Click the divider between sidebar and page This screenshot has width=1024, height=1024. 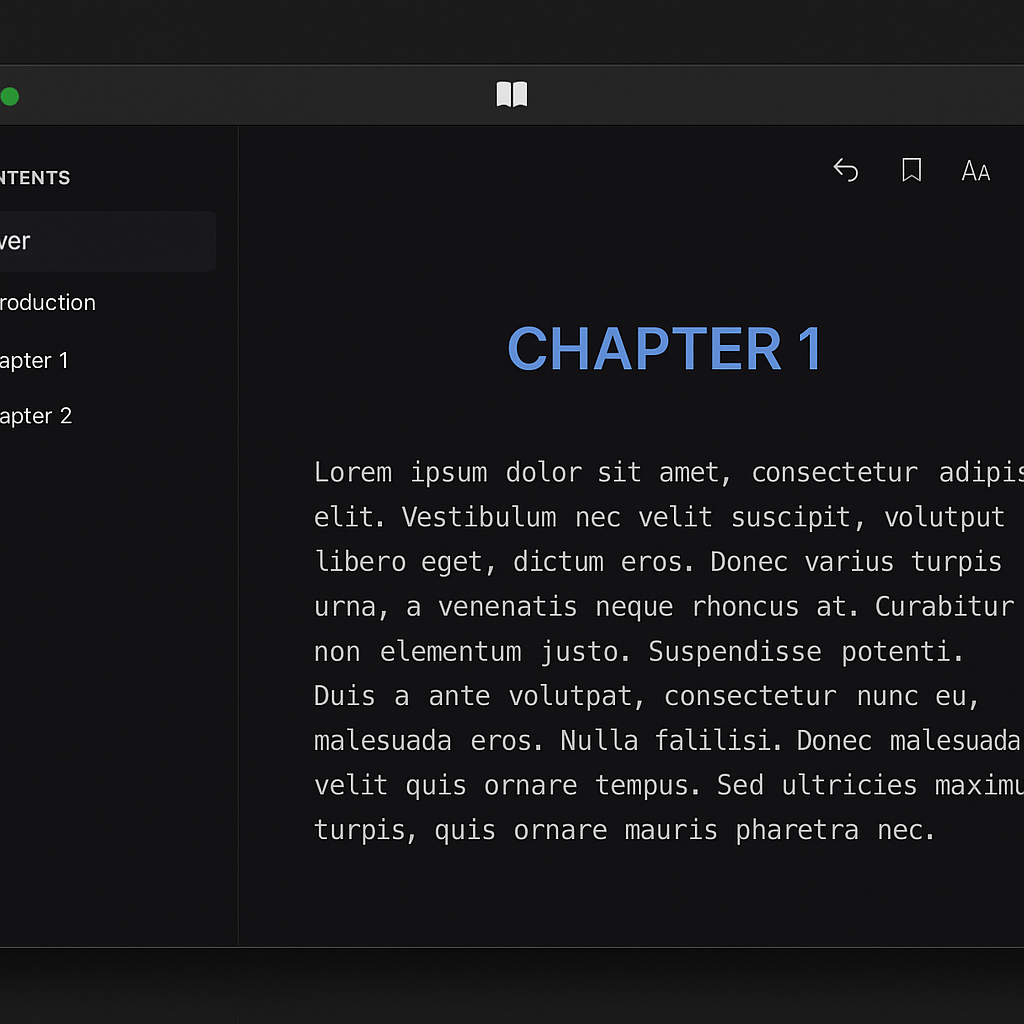click(238, 600)
